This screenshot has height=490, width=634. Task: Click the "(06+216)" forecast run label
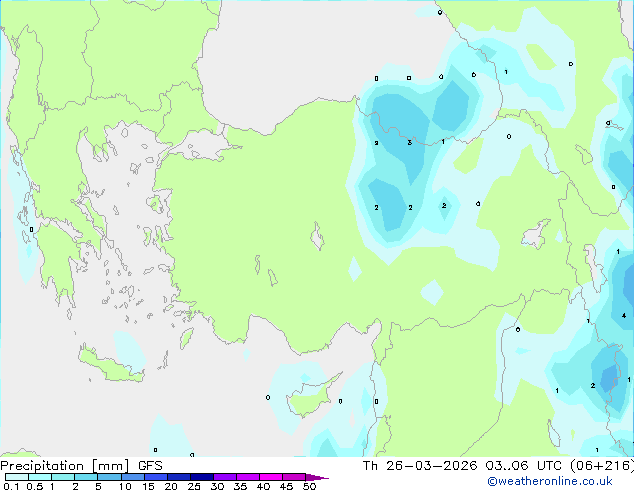602,466
